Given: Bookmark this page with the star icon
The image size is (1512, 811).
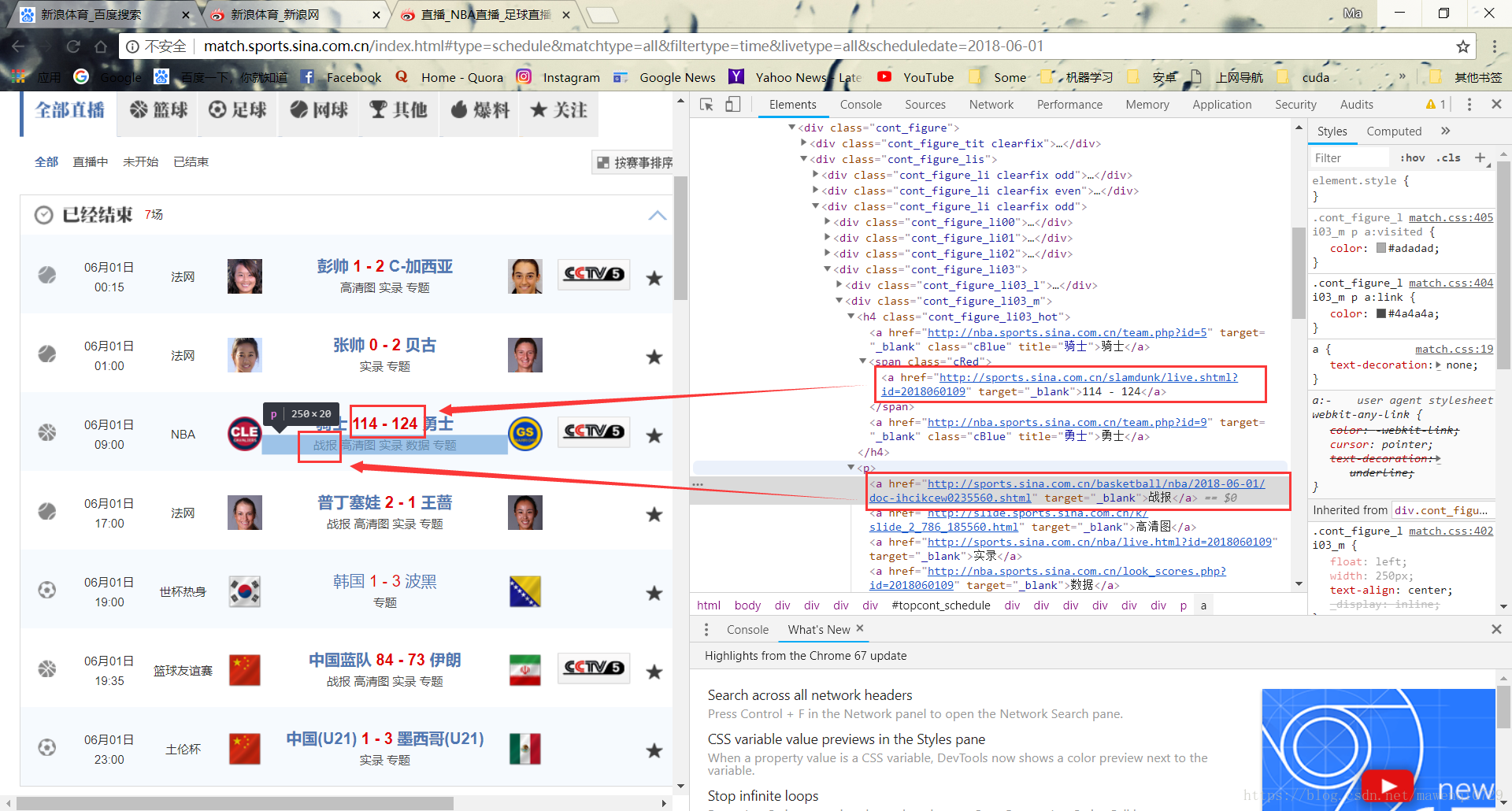Looking at the screenshot, I should 1462,46.
